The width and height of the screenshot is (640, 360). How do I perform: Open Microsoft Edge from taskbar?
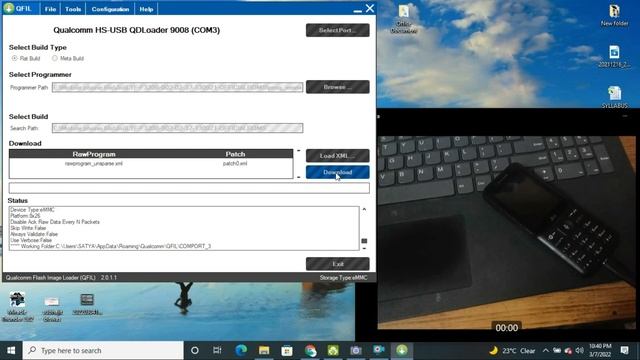tap(241, 350)
